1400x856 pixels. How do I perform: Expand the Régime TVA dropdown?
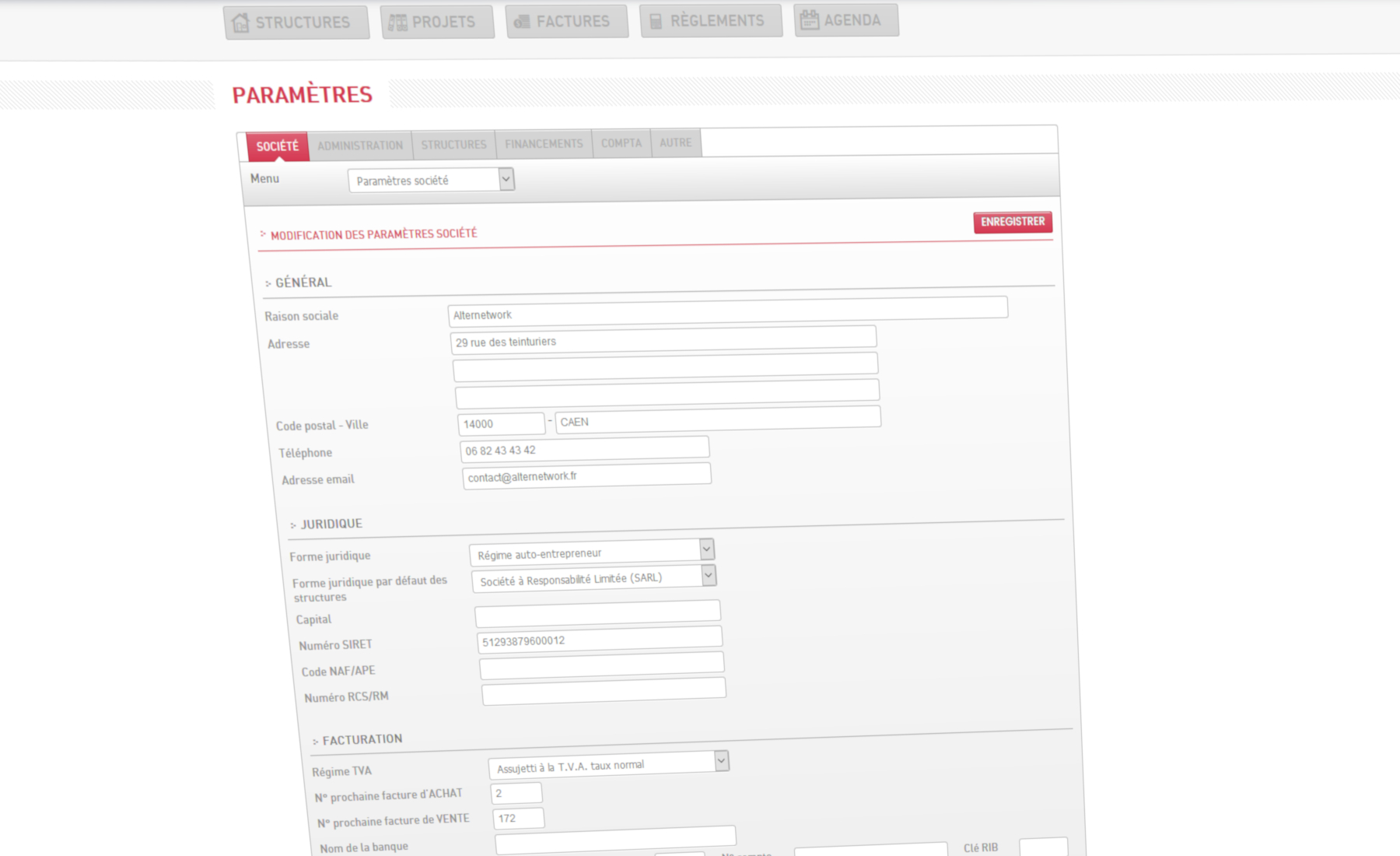pos(609,765)
